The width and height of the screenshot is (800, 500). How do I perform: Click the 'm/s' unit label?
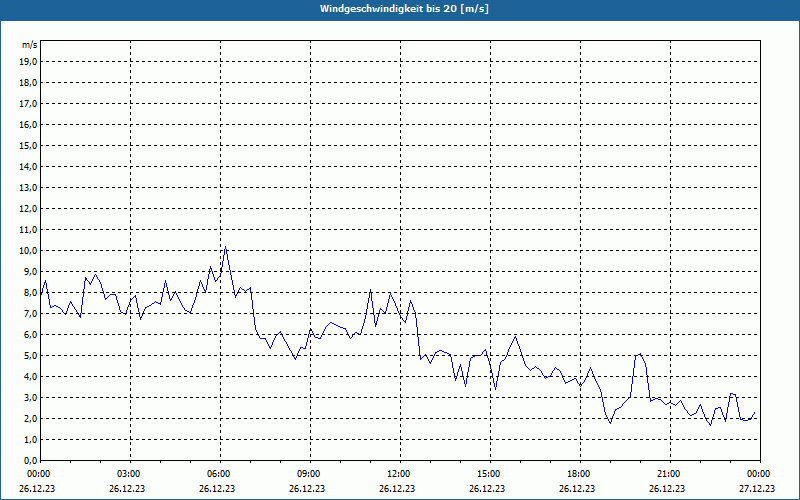coord(30,45)
